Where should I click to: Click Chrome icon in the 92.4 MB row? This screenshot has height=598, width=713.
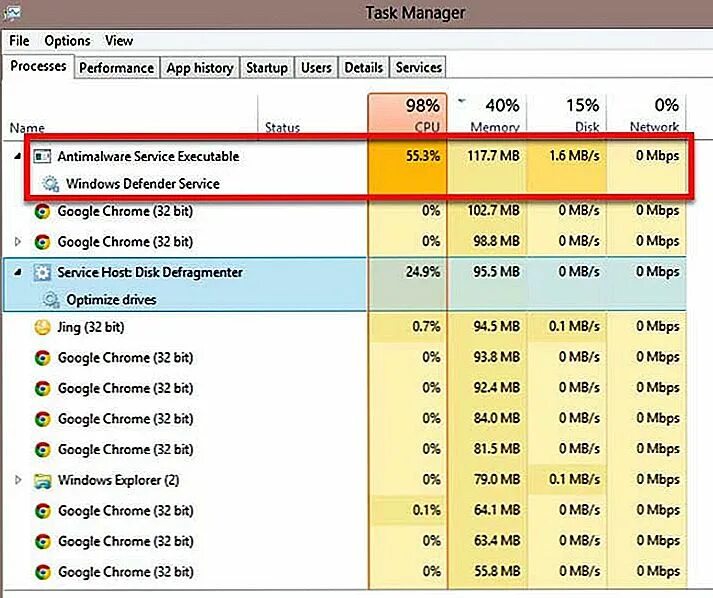pos(42,388)
